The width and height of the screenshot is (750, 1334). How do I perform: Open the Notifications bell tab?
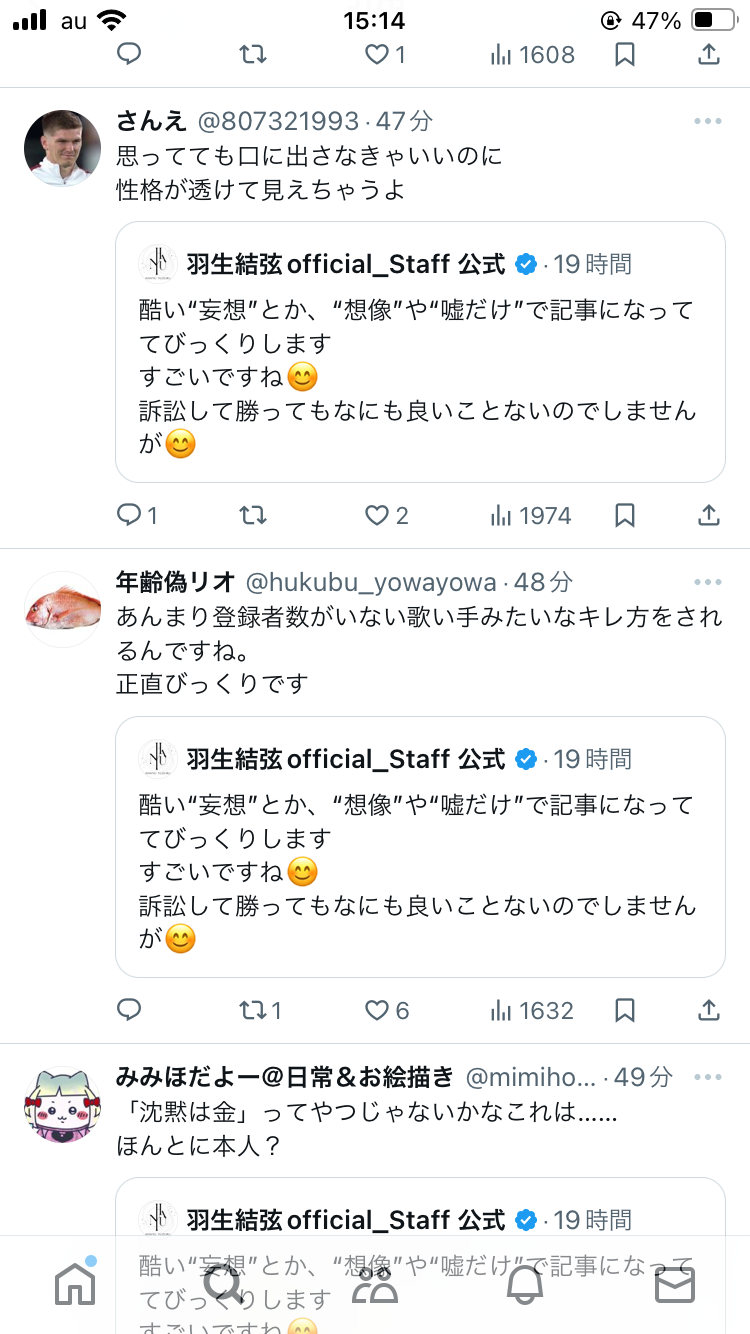coord(525,1285)
